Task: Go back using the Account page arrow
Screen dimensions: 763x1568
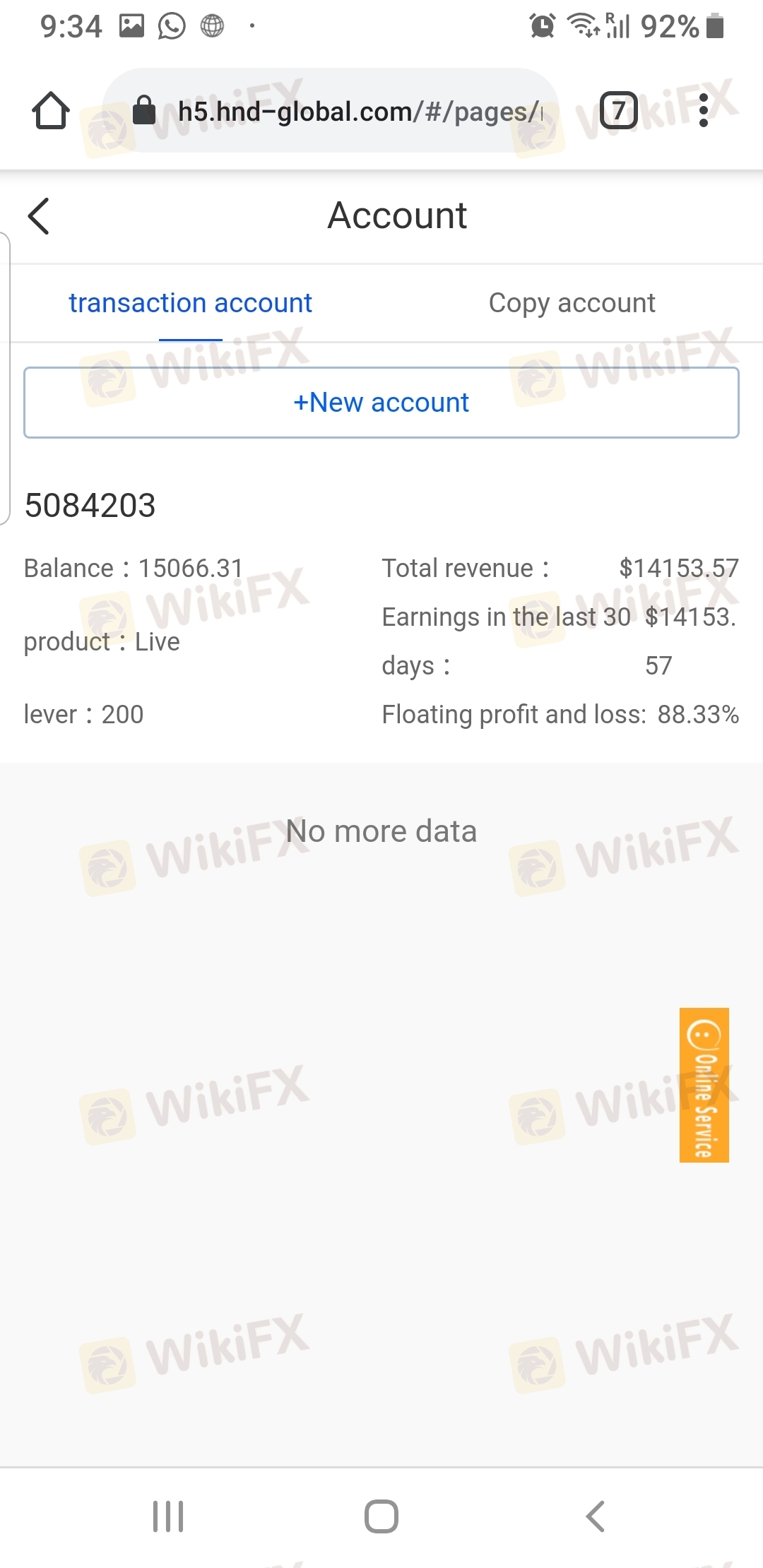Action: coord(39,215)
